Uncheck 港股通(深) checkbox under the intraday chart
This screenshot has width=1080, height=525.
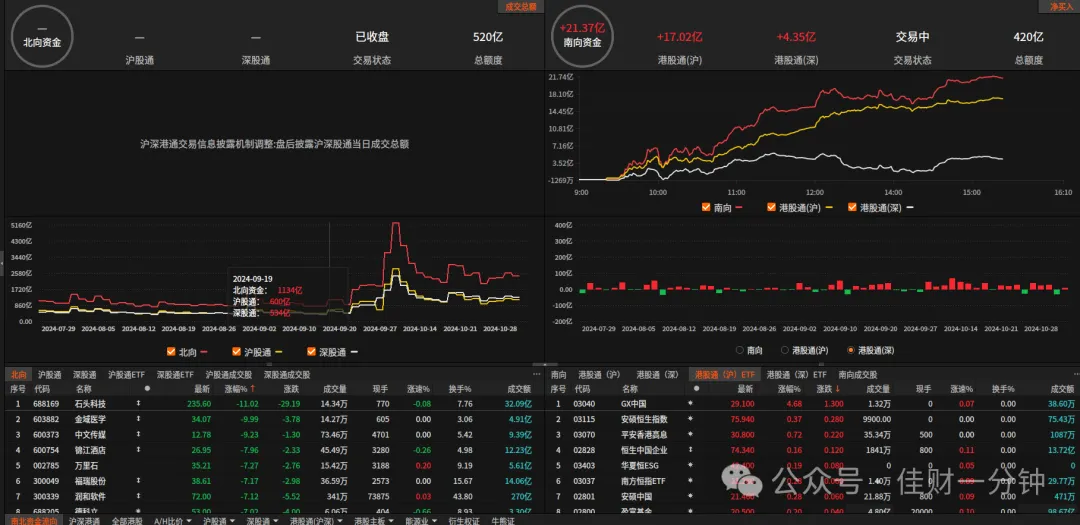coord(853,206)
